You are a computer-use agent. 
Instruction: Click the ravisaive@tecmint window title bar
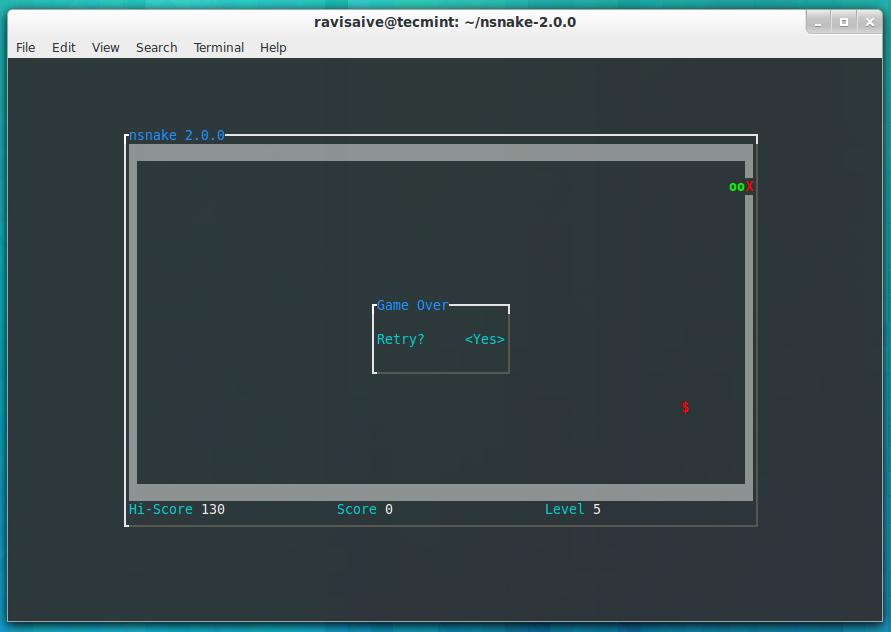tap(445, 21)
